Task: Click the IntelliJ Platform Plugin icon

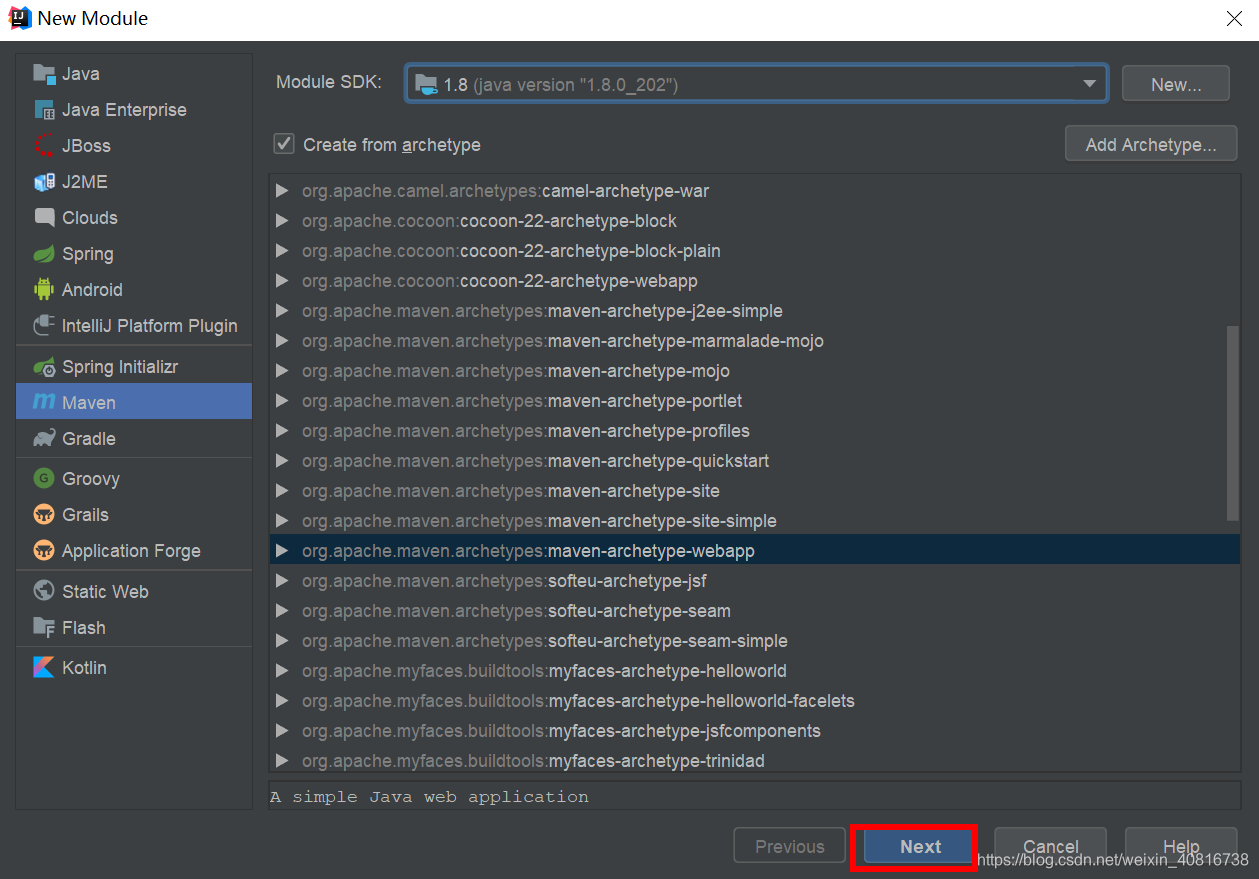Action: (43, 326)
